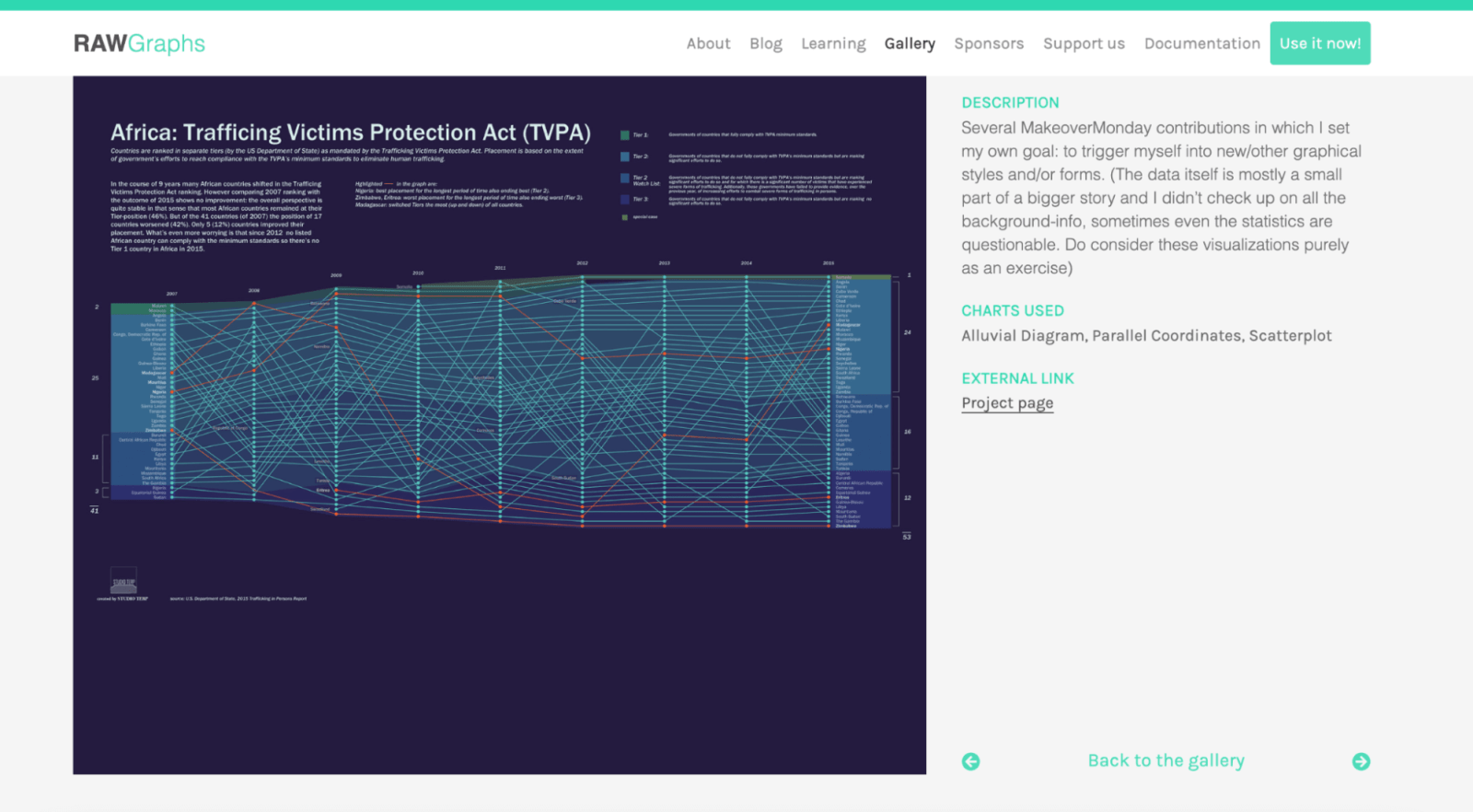1473x812 pixels.
Task: Click the Tier 2 legend color square
Action: (x=625, y=157)
